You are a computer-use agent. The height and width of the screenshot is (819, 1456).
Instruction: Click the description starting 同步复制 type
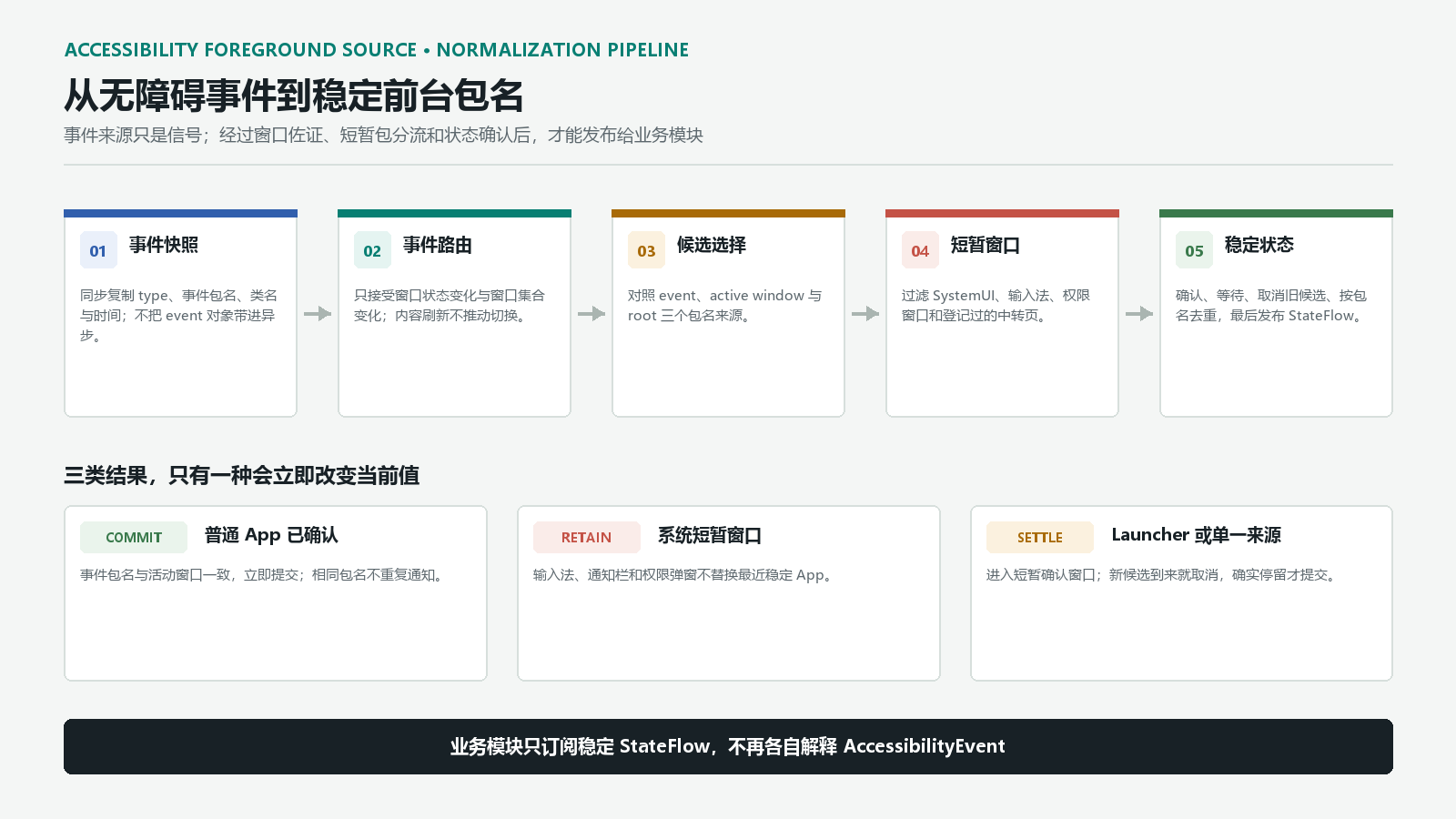click(179, 315)
